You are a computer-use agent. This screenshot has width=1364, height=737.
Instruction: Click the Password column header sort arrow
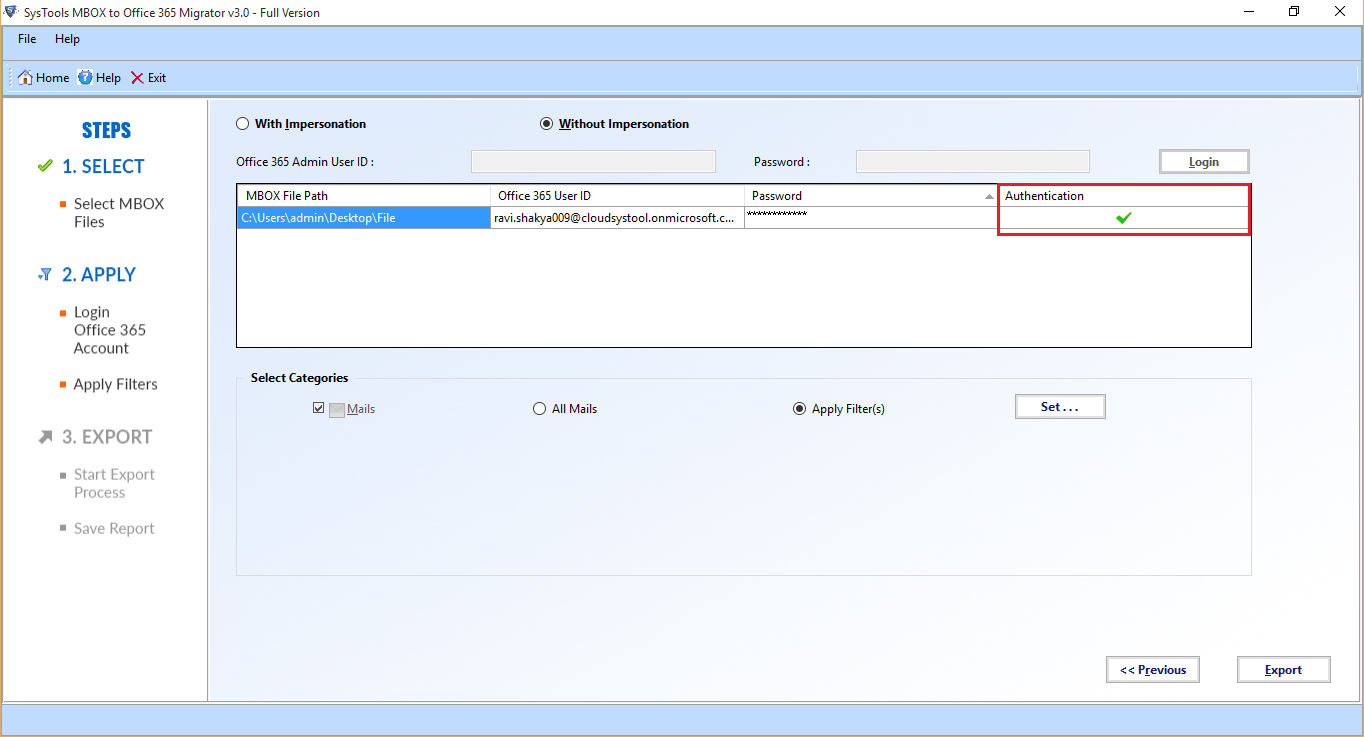click(x=989, y=197)
